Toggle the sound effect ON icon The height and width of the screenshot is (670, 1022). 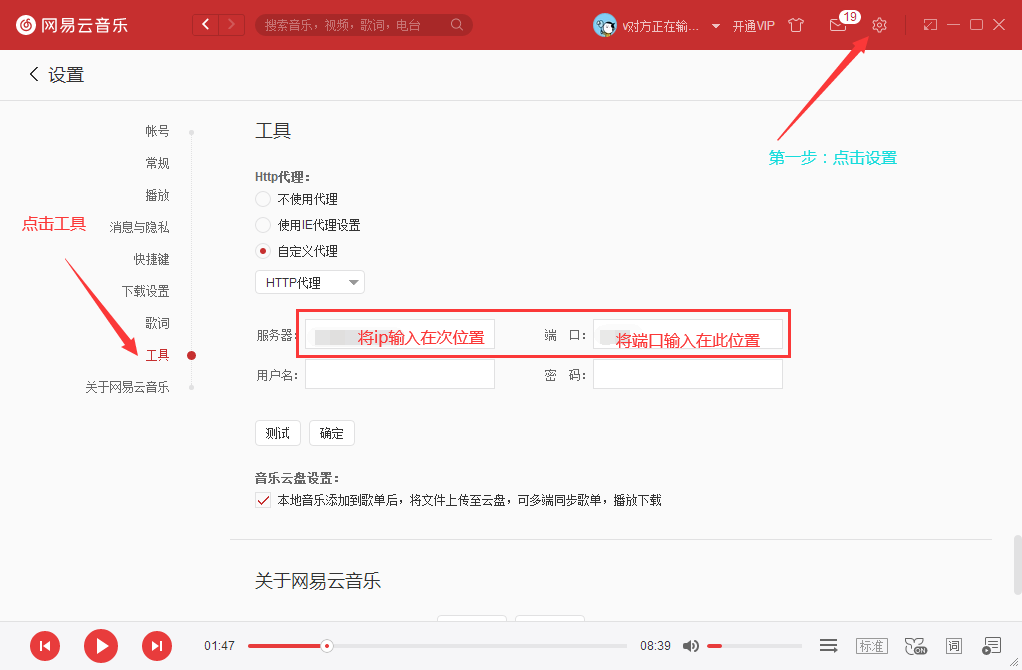[x=916, y=646]
